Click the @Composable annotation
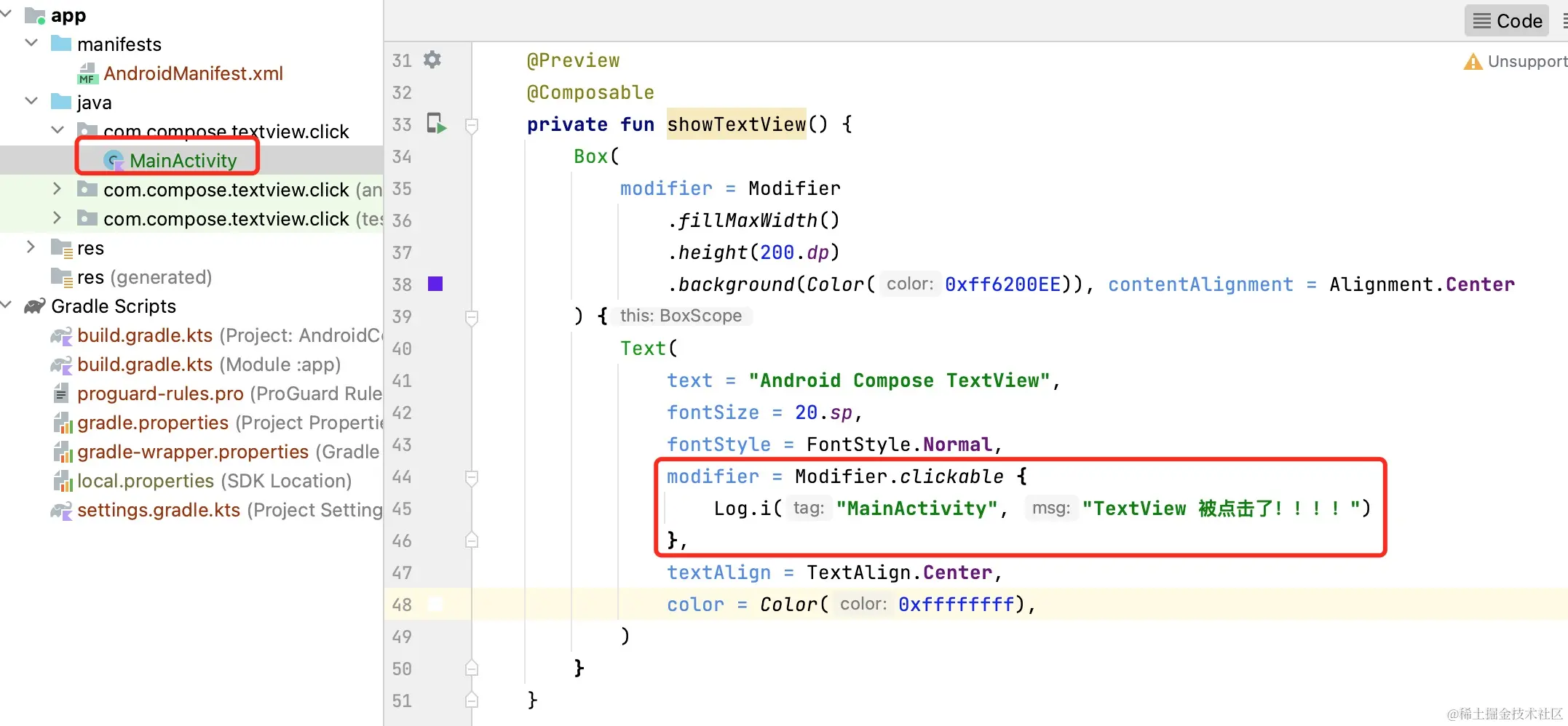 coord(590,92)
